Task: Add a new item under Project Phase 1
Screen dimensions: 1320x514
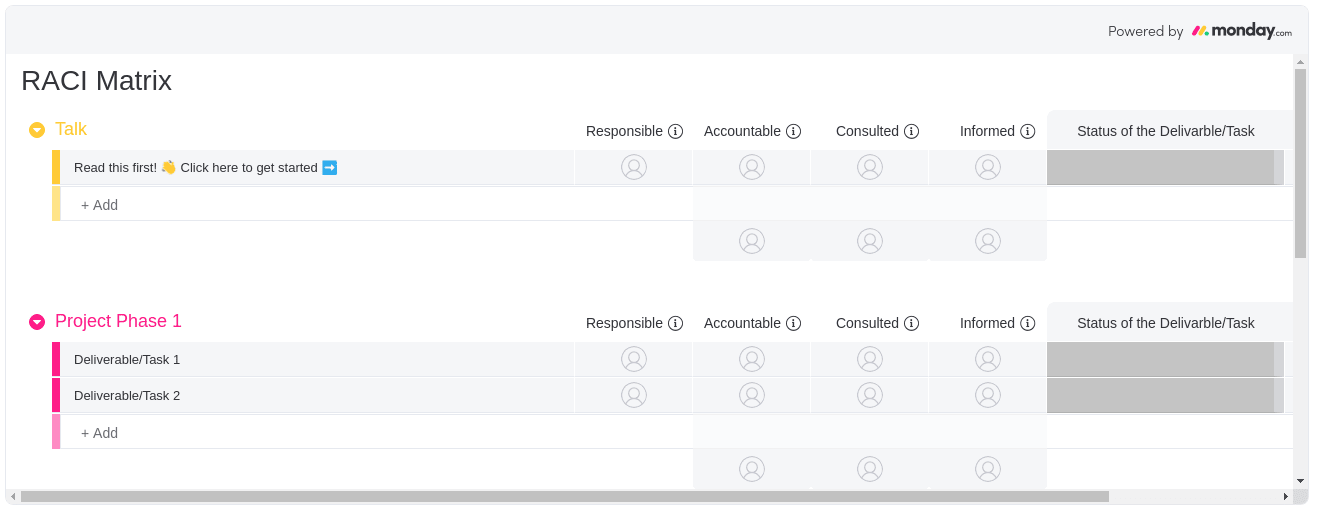Action: click(99, 433)
